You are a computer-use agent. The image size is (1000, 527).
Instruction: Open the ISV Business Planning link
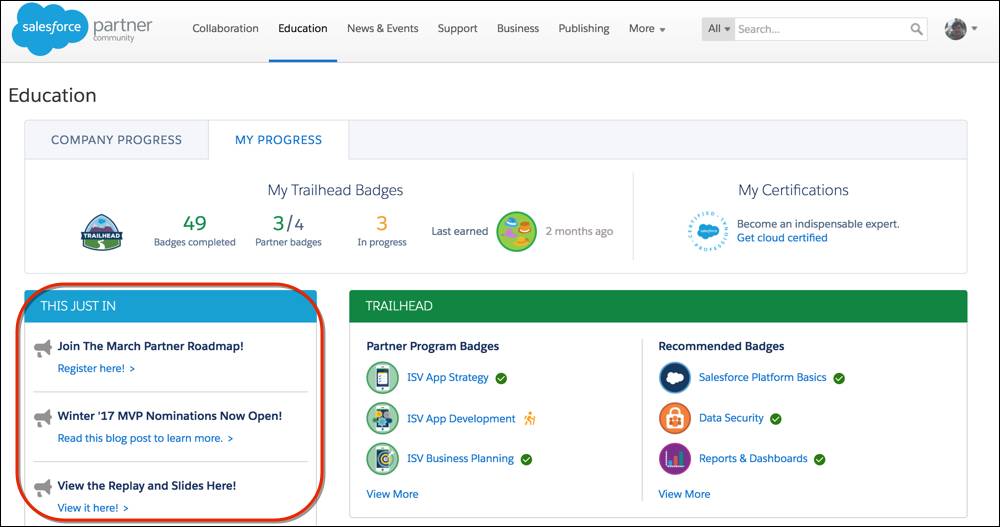pos(460,459)
